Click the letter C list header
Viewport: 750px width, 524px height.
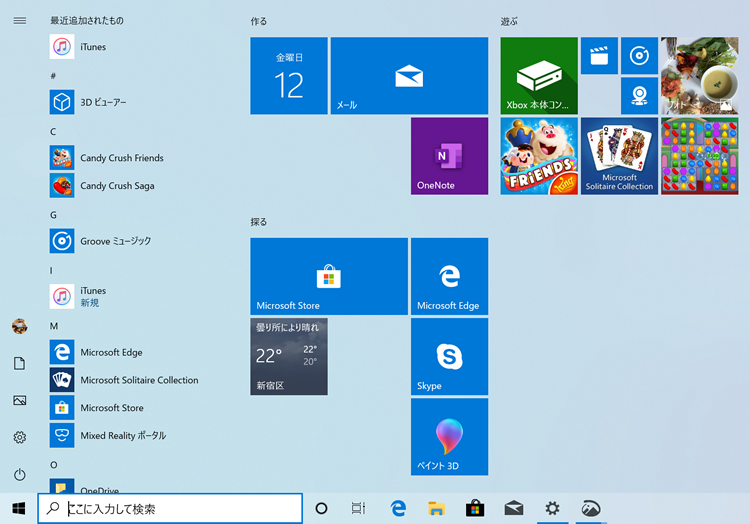pyautogui.click(x=53, y=131)
